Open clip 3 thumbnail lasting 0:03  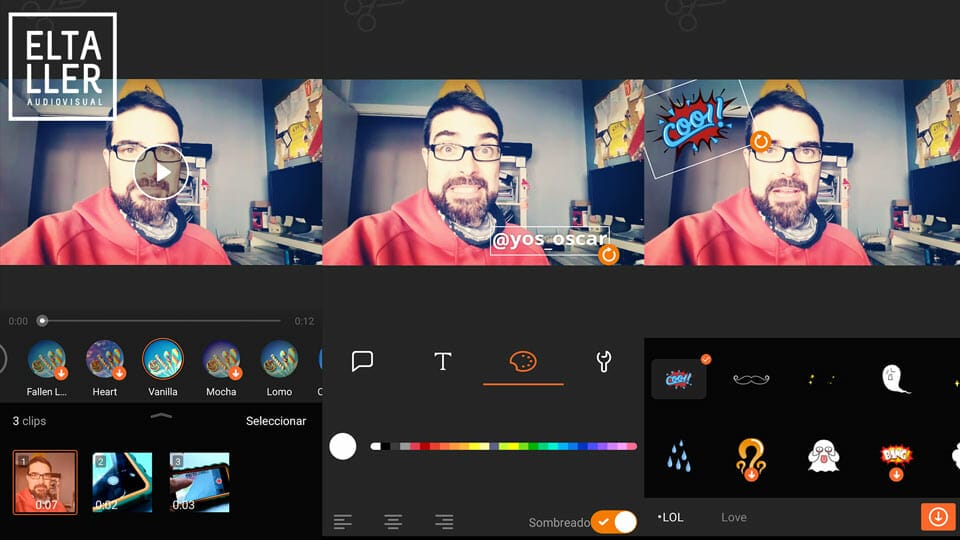200,482
